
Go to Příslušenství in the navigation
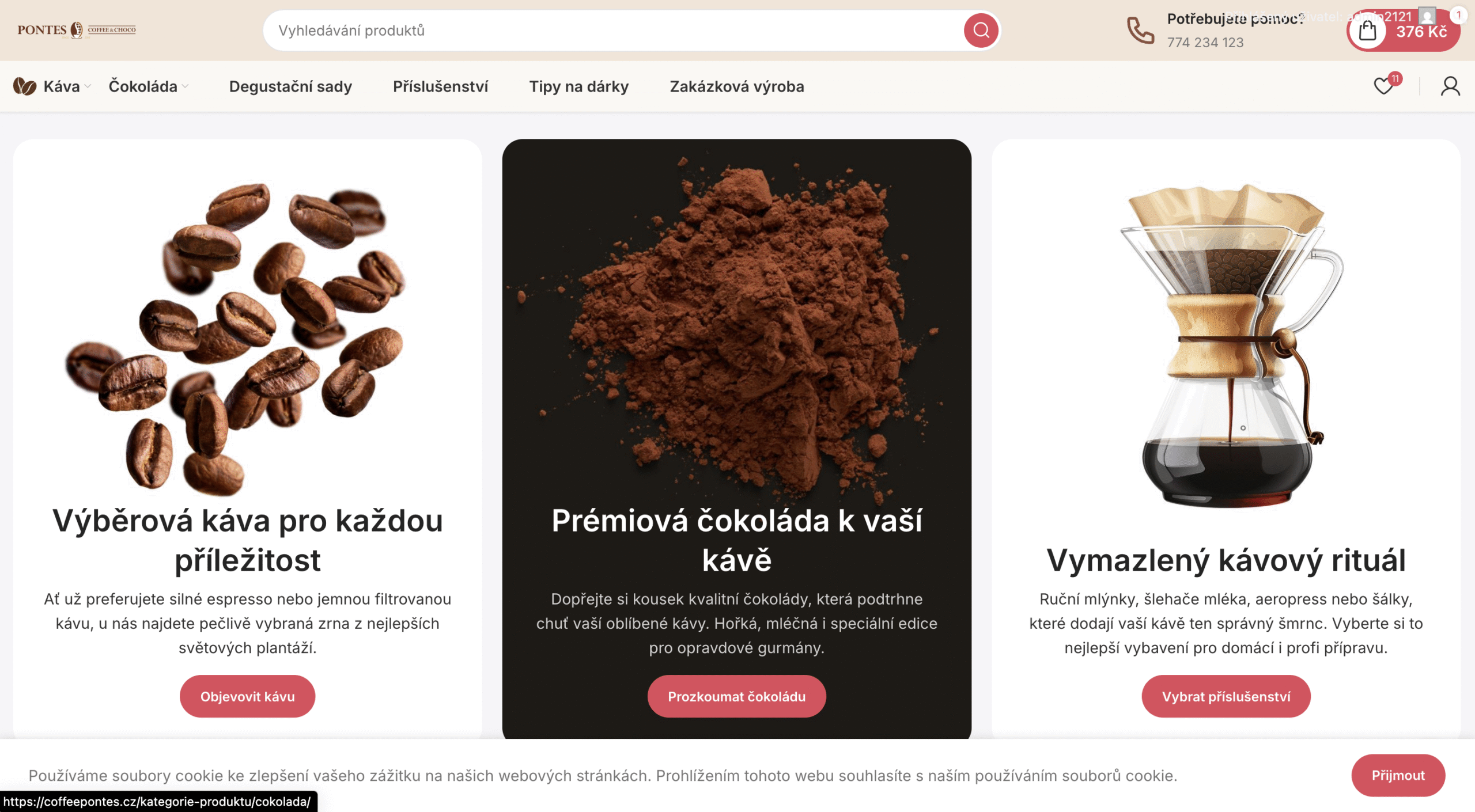click(440, 86)
